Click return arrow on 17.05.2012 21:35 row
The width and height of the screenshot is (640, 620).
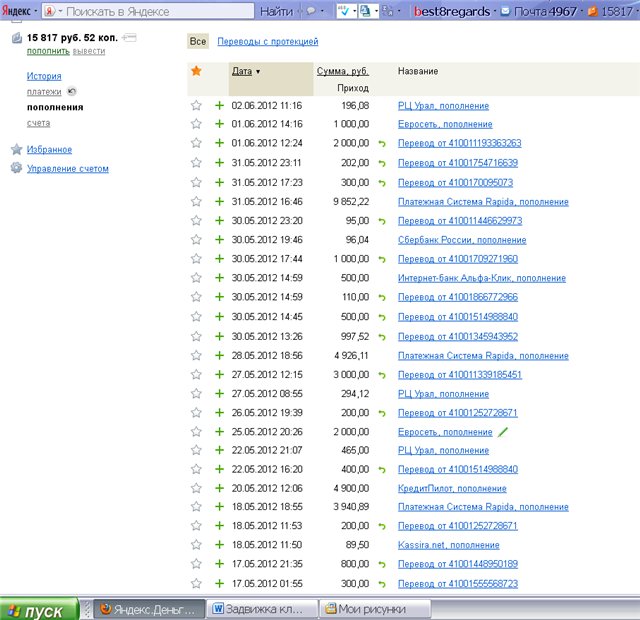382,564
